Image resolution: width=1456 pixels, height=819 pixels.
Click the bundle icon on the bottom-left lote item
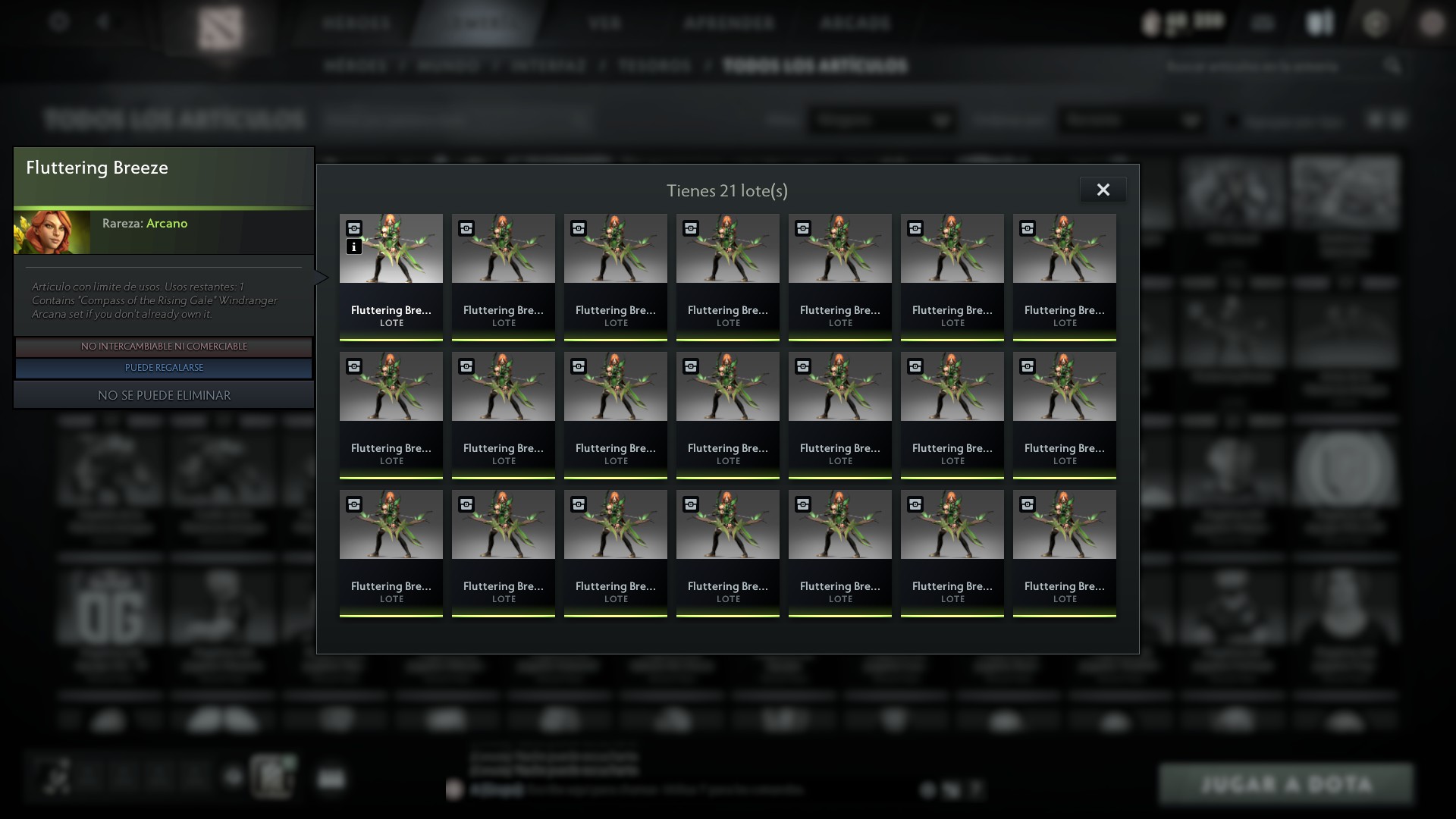(353, 504)
